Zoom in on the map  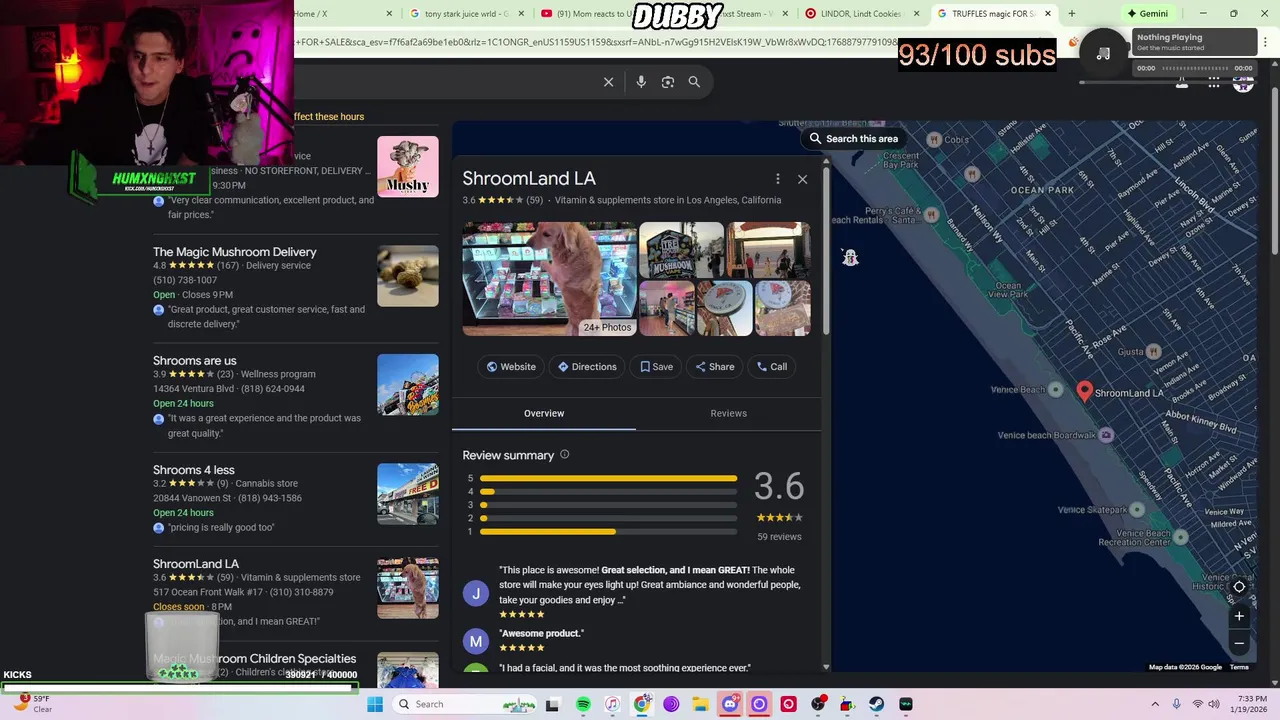[x=1239, y=616]
